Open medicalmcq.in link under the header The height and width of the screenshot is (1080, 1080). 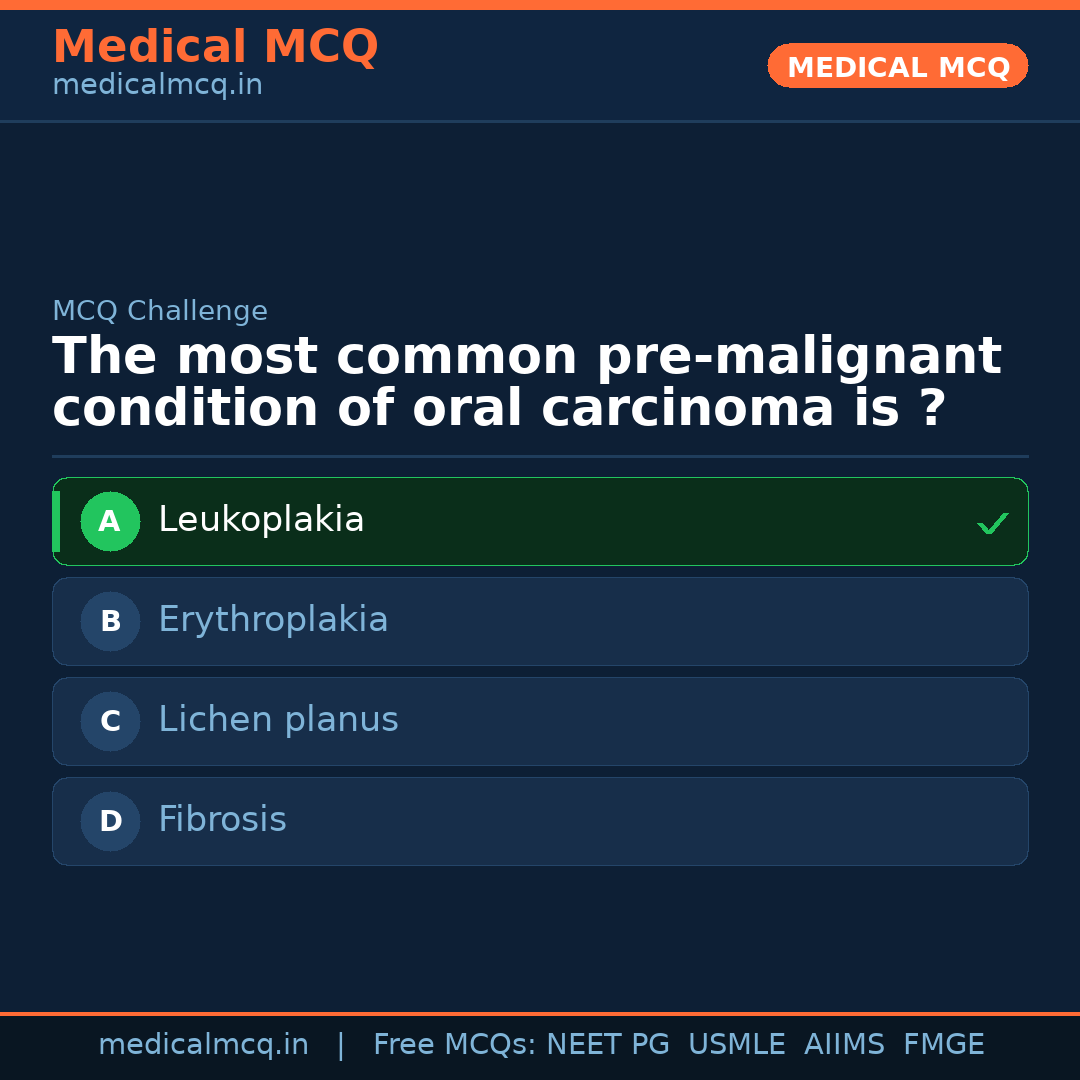(x=157, y=86)
